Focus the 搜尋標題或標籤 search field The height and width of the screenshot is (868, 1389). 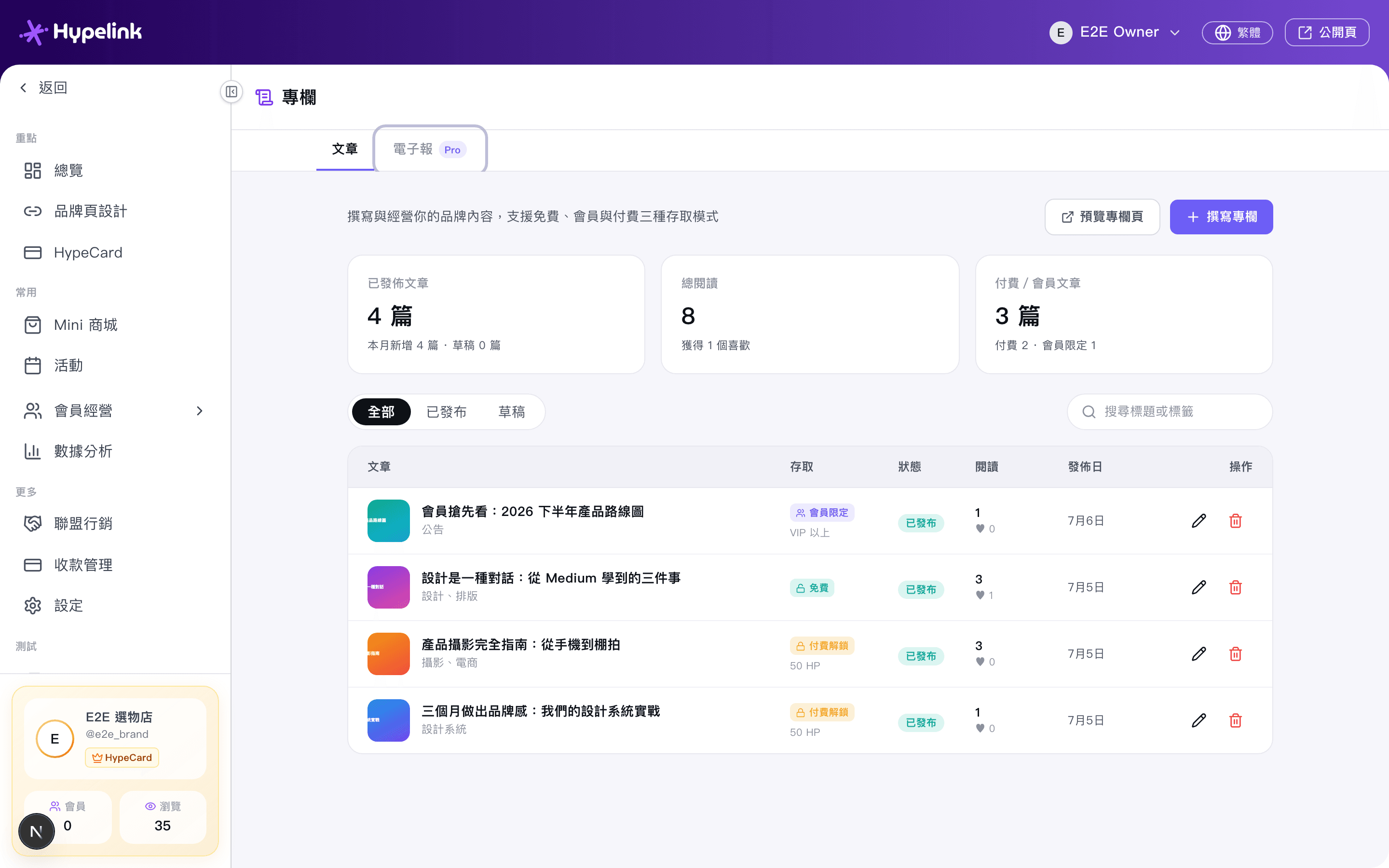1170,412
